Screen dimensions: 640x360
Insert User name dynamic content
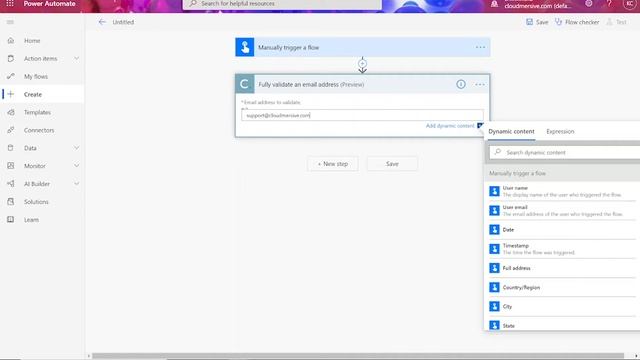coord(562,191)
